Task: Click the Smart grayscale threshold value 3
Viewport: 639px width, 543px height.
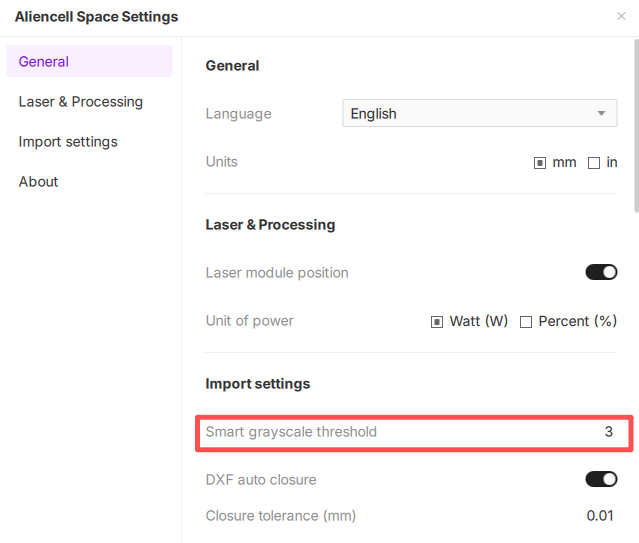Action: point(608,432)
